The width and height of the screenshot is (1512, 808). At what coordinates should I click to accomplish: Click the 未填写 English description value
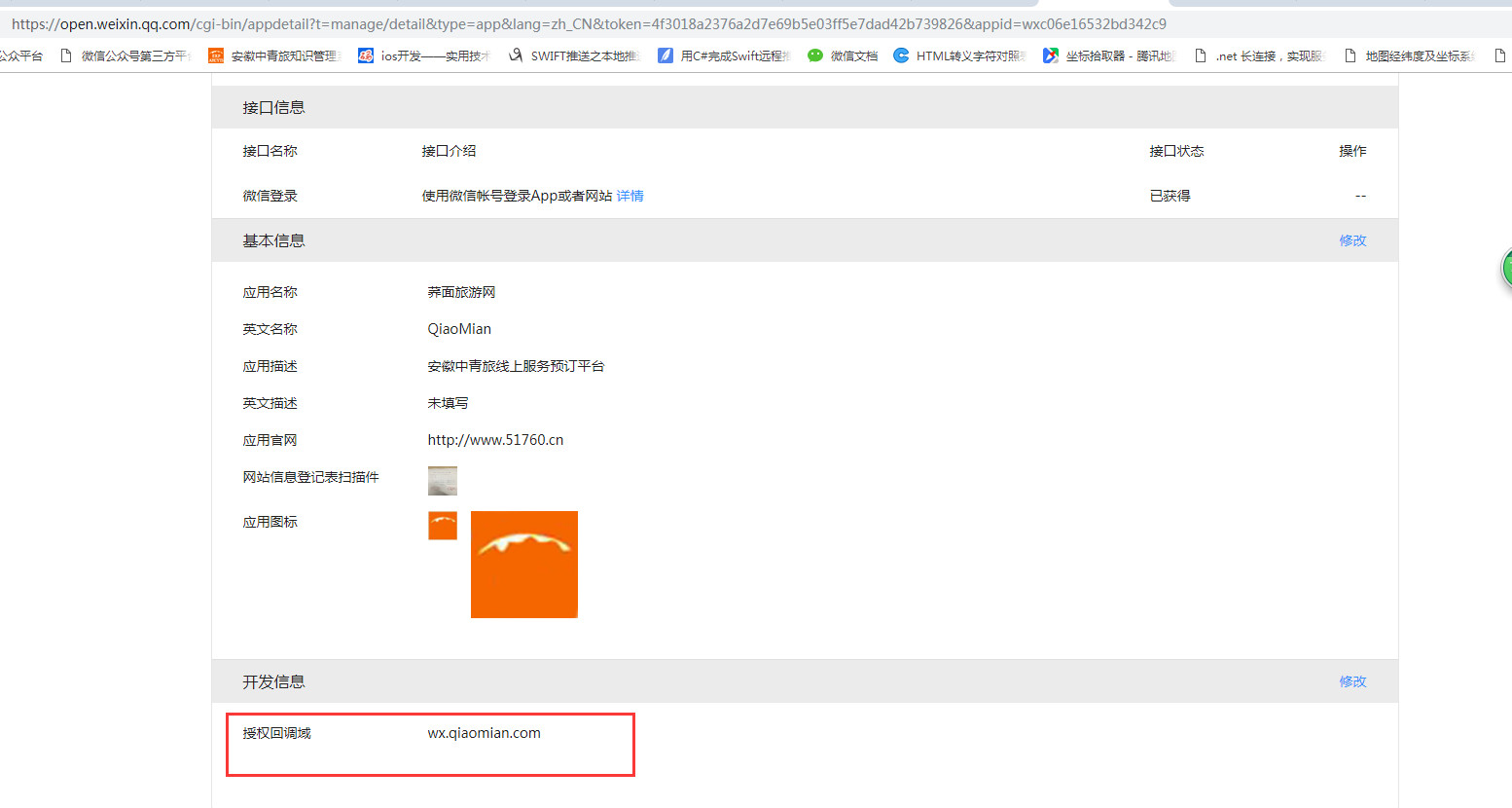pyautogui.click(x=448, y=403)
